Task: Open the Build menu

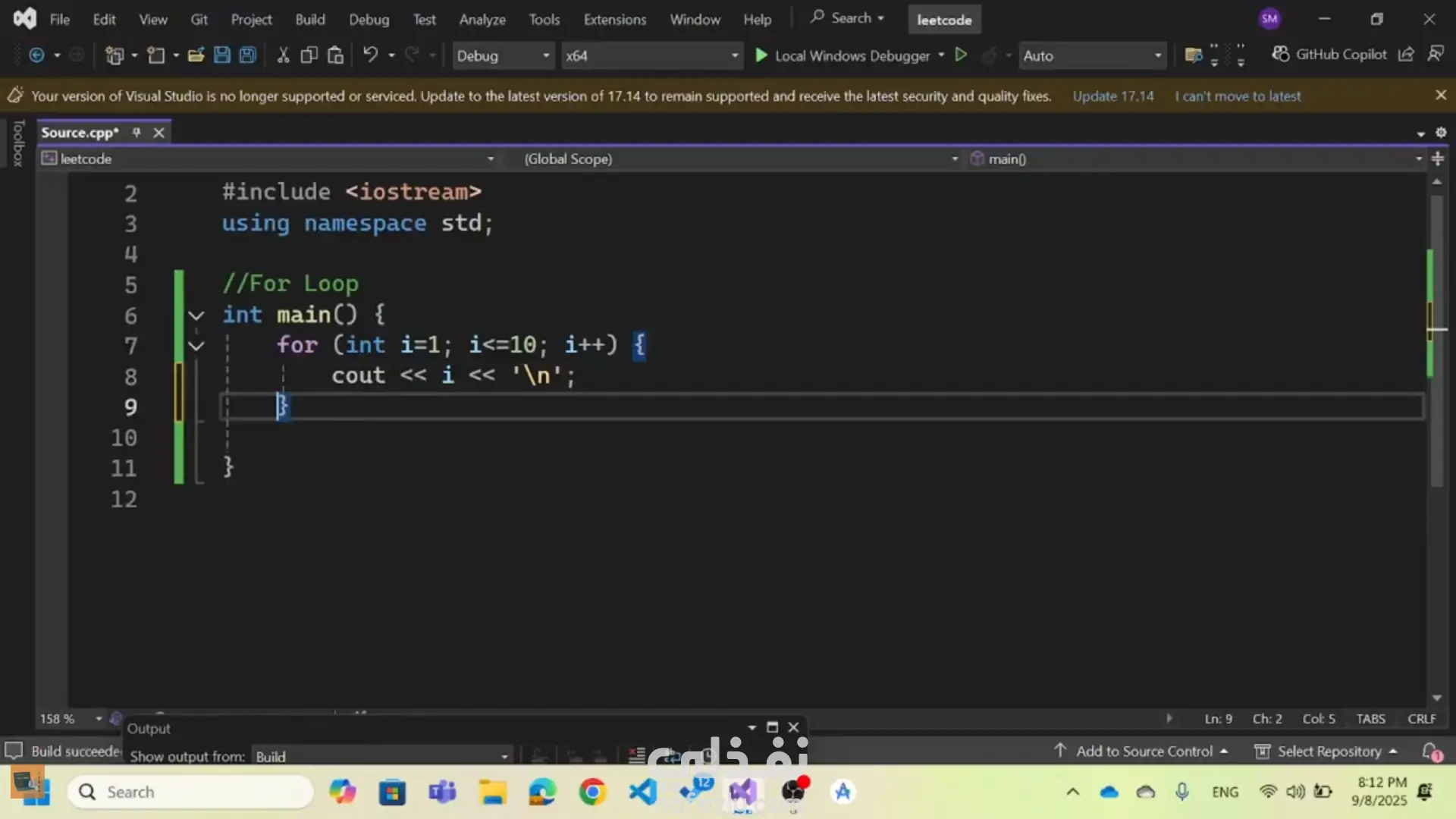Action: point(309,20)
